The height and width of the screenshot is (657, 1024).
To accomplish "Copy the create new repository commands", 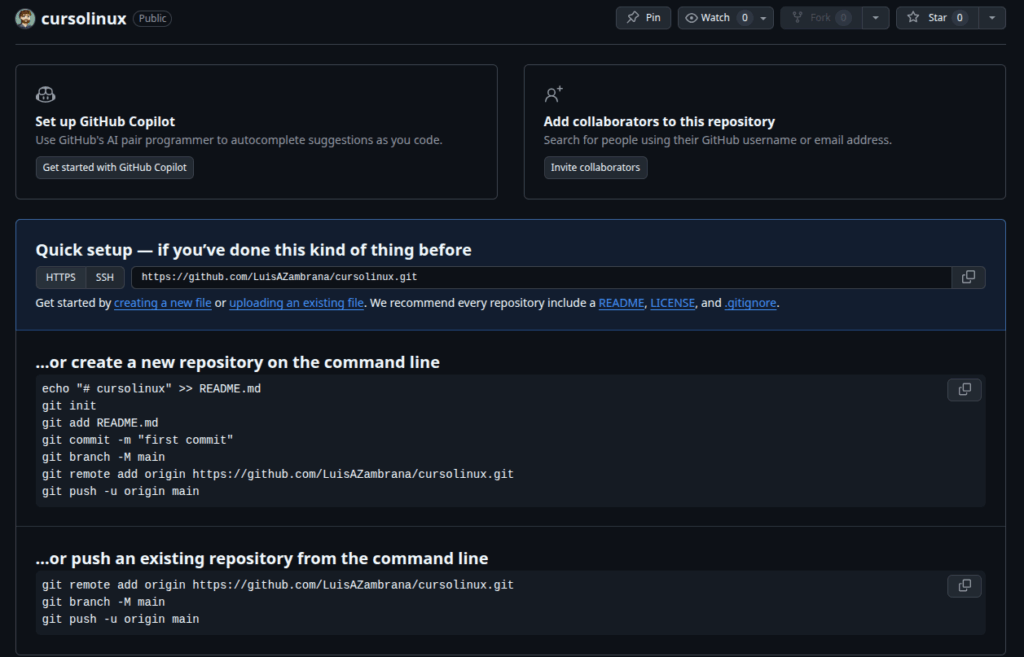I will pos(964,389).
